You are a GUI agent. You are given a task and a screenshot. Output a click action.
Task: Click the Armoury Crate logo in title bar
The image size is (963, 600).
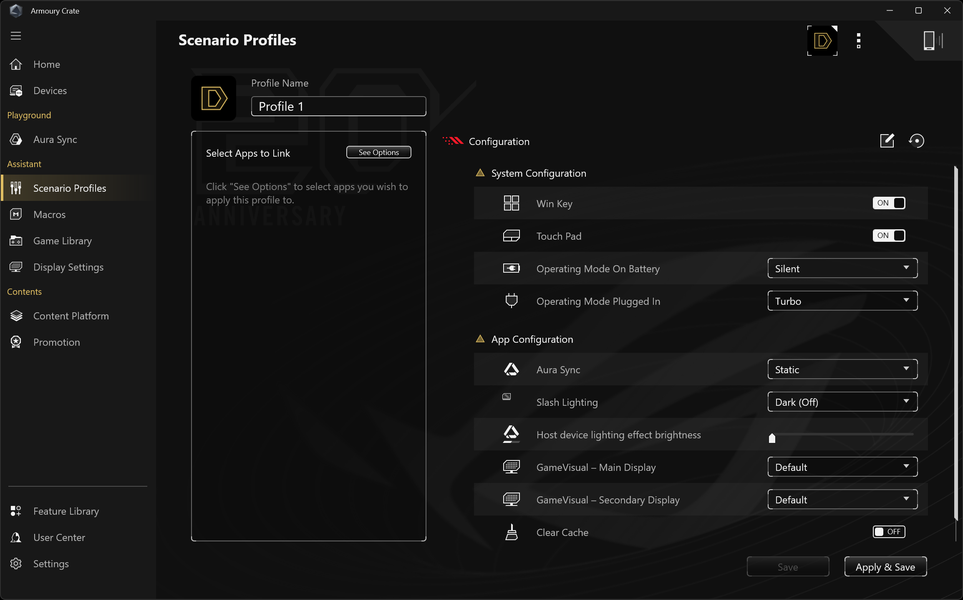[x=16, y=10]
